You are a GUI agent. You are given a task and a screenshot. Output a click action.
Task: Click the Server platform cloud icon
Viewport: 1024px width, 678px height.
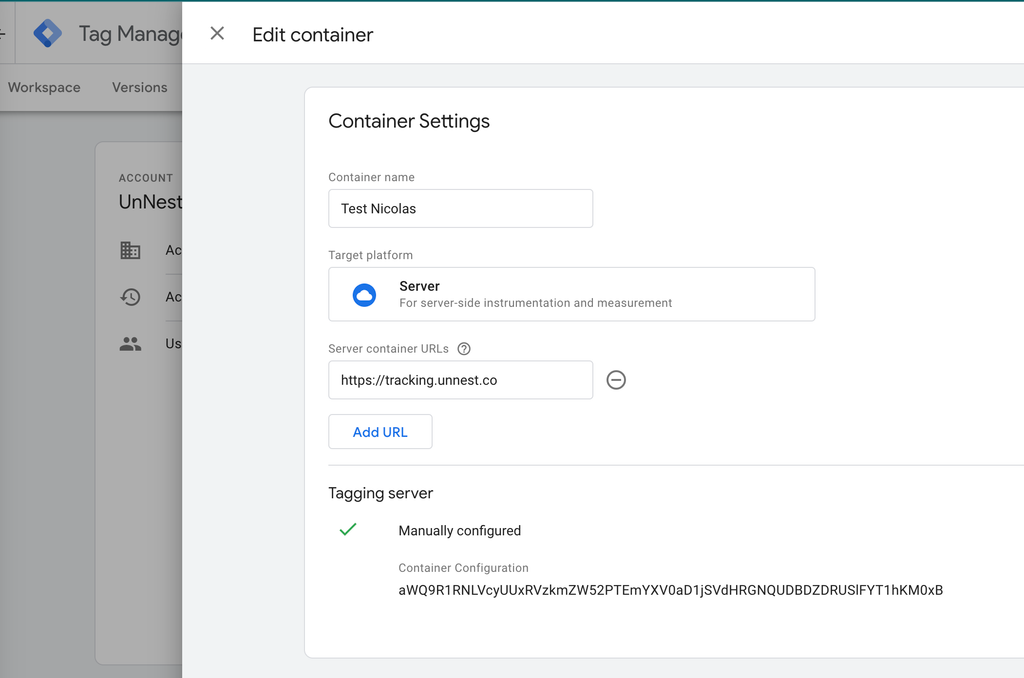click(364, 295)
